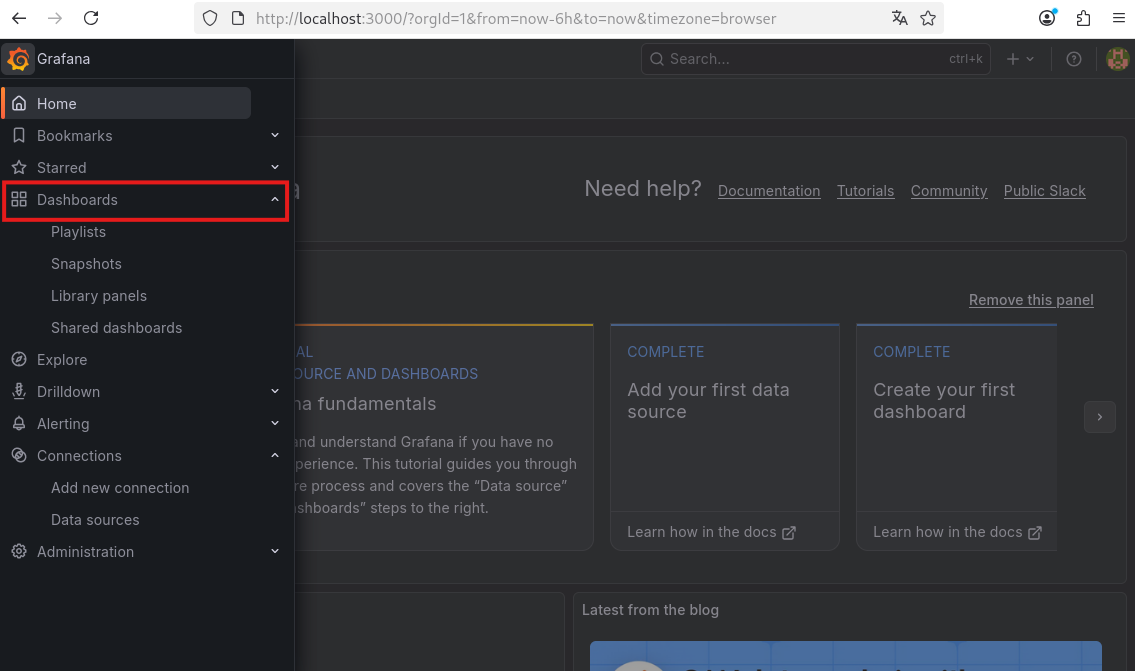1135x671 pixels.
Task: Click the browser forward arrow
Action: point(55,18)
